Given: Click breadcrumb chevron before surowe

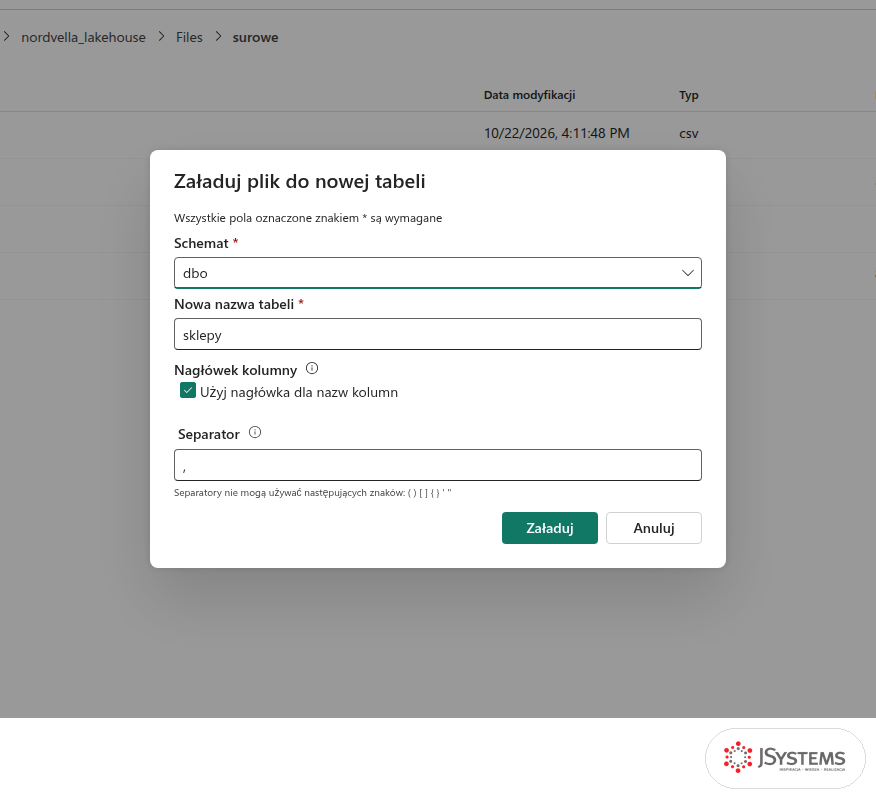Looking at the screenshot, I should 218,37.
